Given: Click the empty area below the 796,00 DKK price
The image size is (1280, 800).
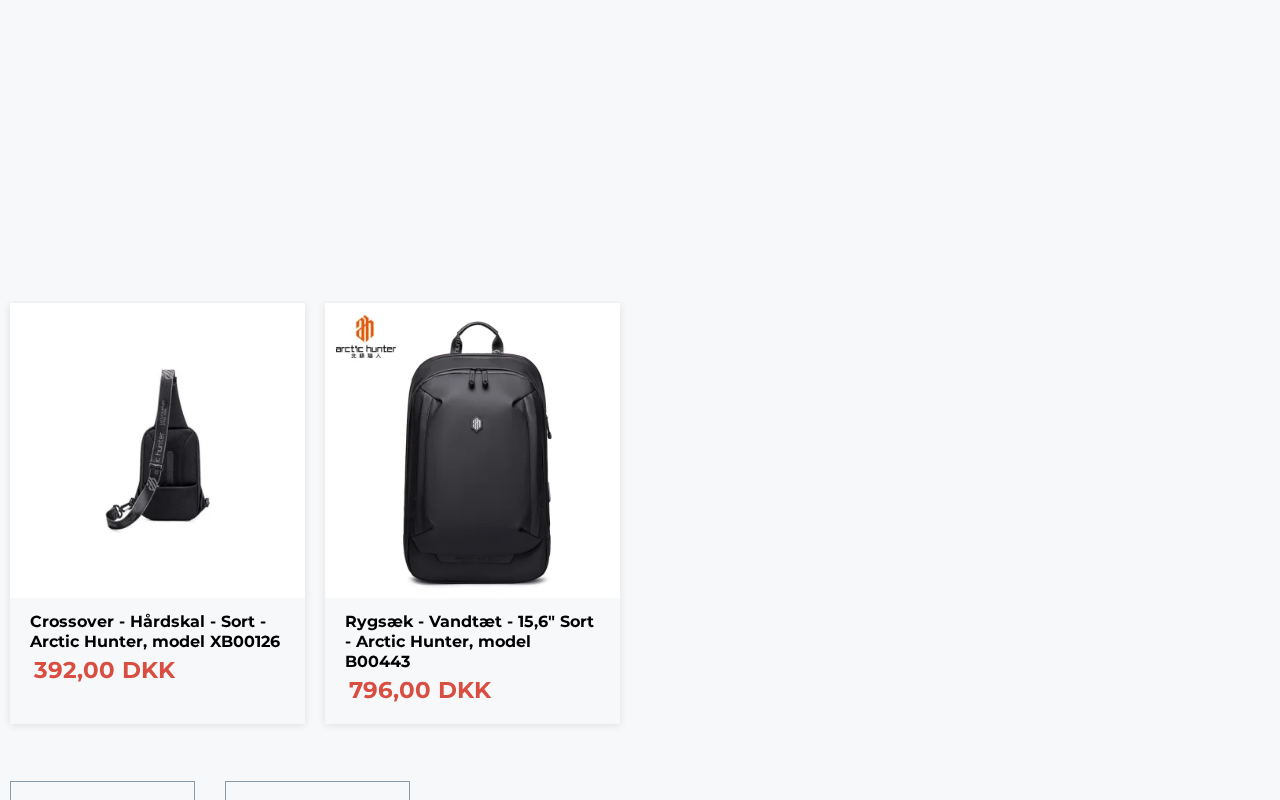Looking at the screenshot, I should 472,714.
